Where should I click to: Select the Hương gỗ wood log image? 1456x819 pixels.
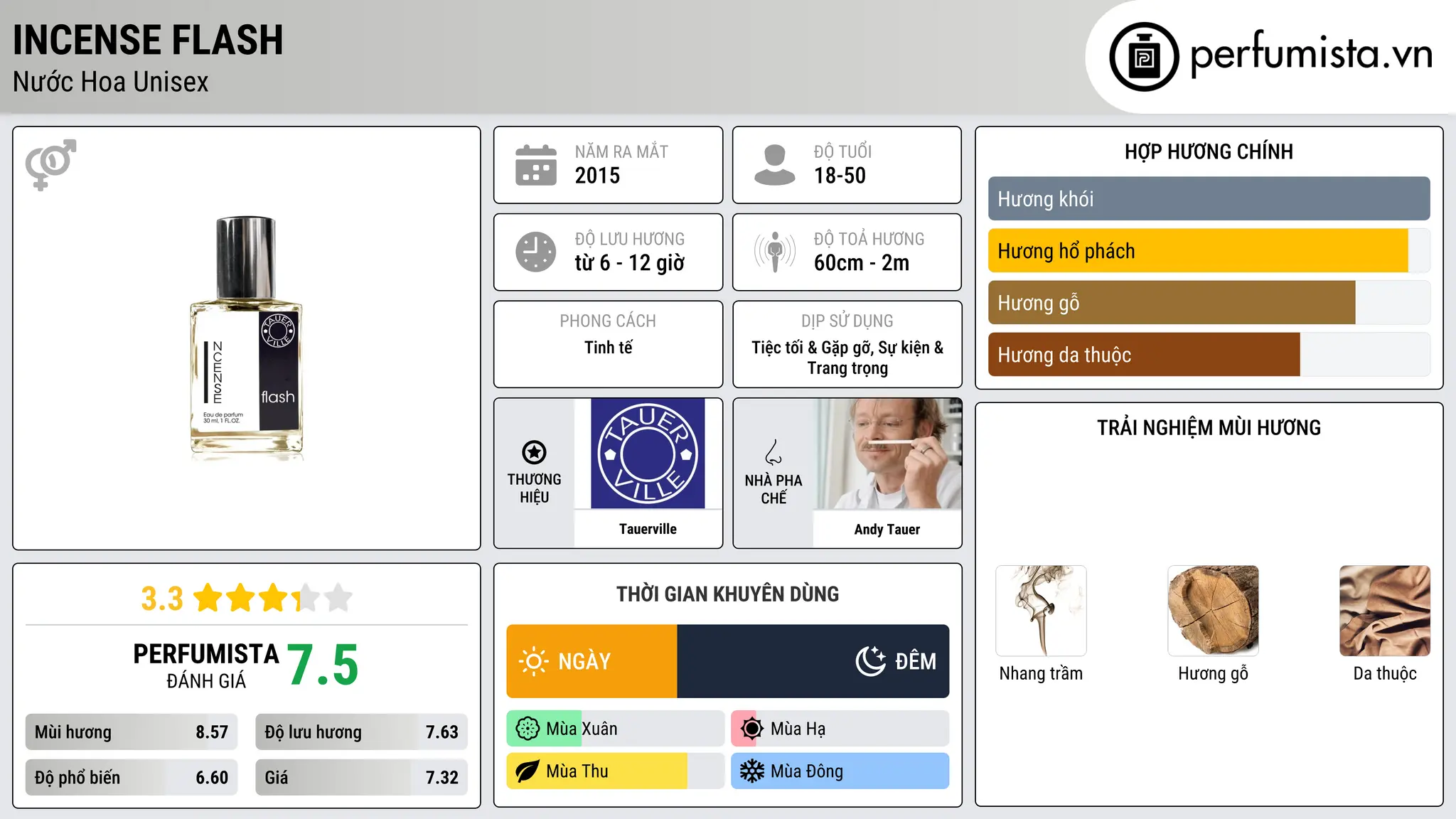point(1213,611)
